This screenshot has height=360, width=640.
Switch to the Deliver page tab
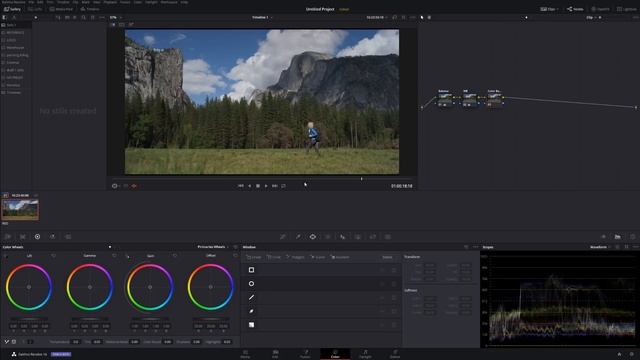tap(395, 354)
